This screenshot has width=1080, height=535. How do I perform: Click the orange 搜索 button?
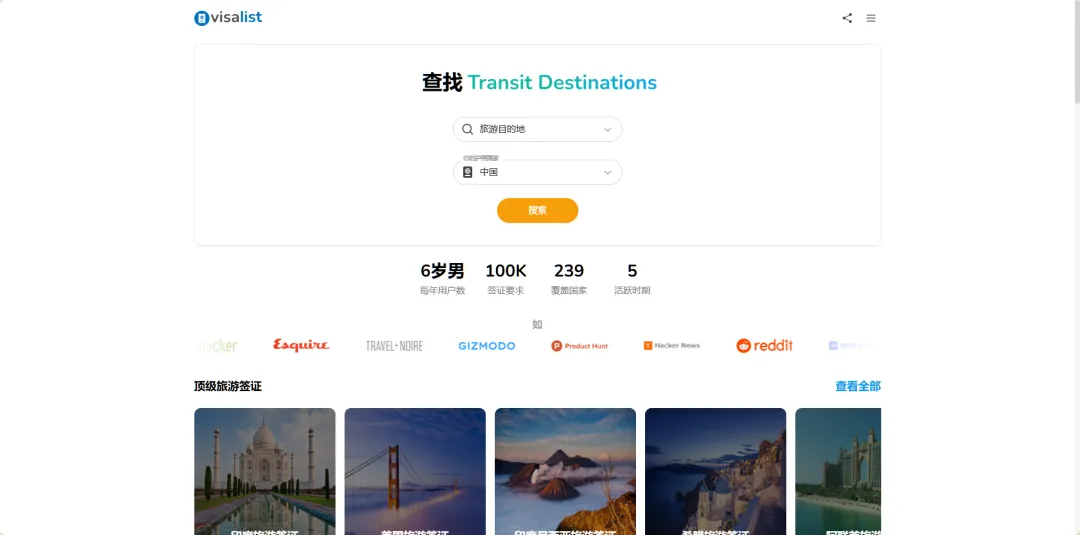(x=537, y=211)
